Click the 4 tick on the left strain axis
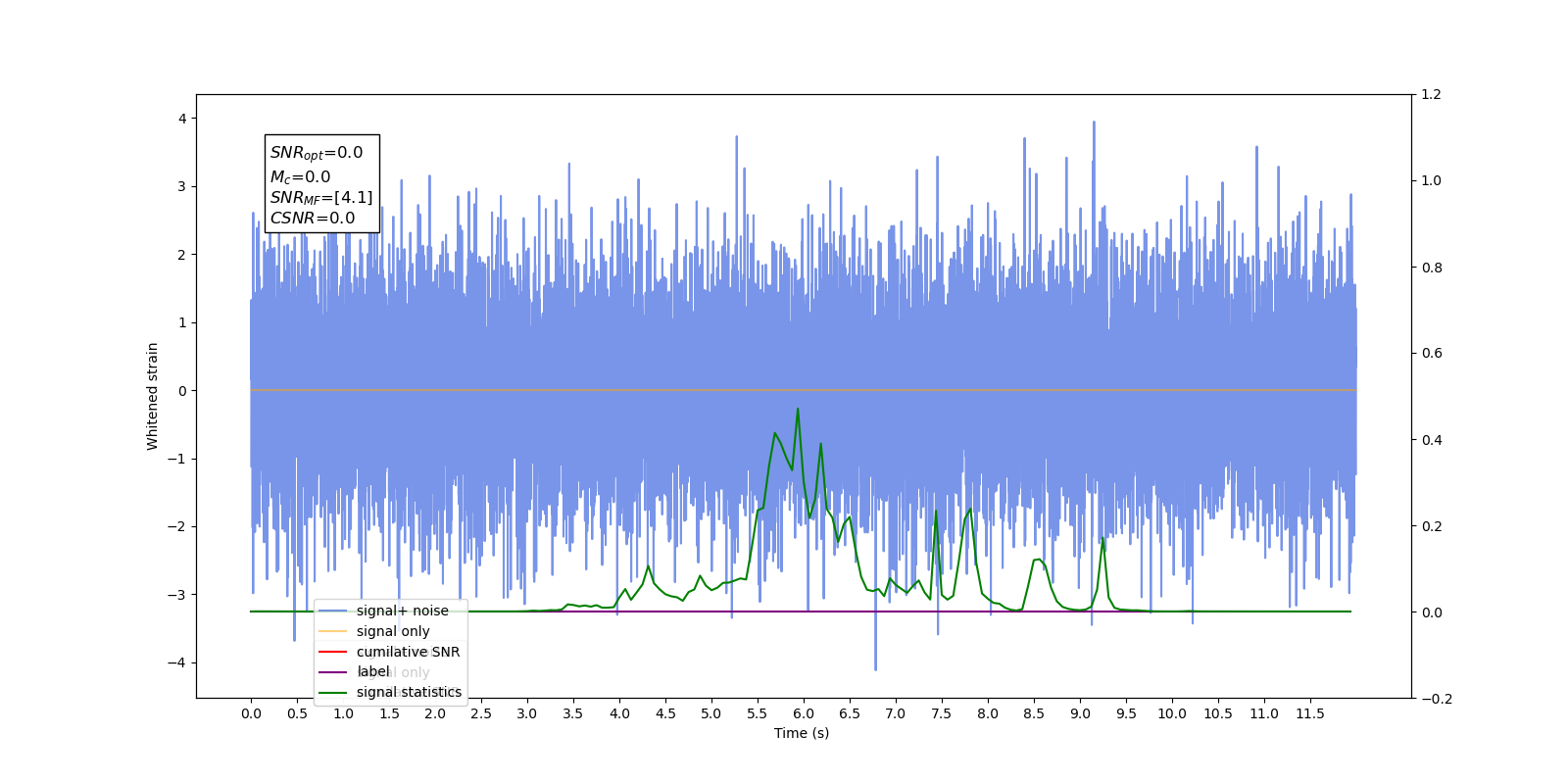 (182, 119)
